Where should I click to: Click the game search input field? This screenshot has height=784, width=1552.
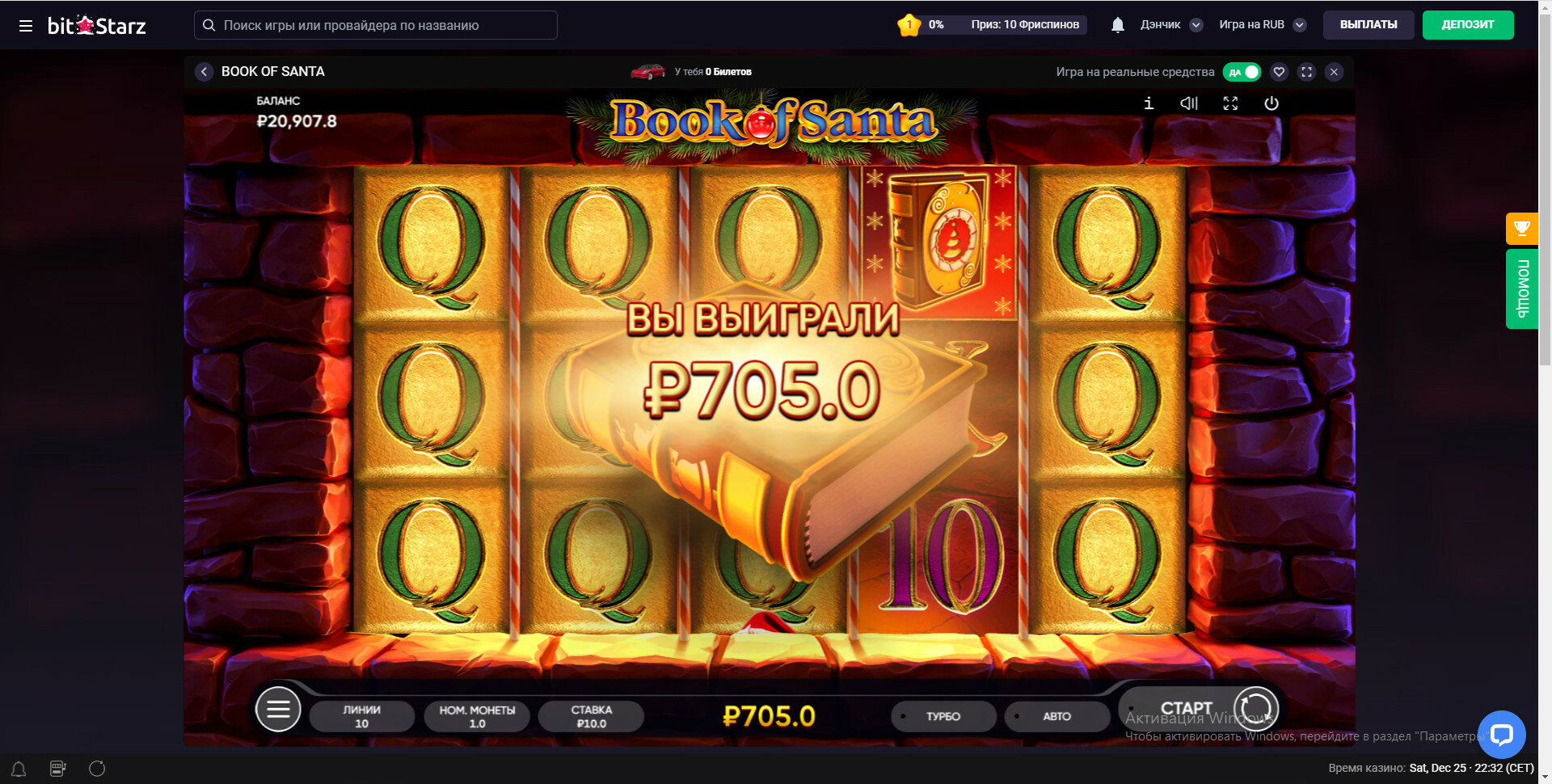(376, 25)
